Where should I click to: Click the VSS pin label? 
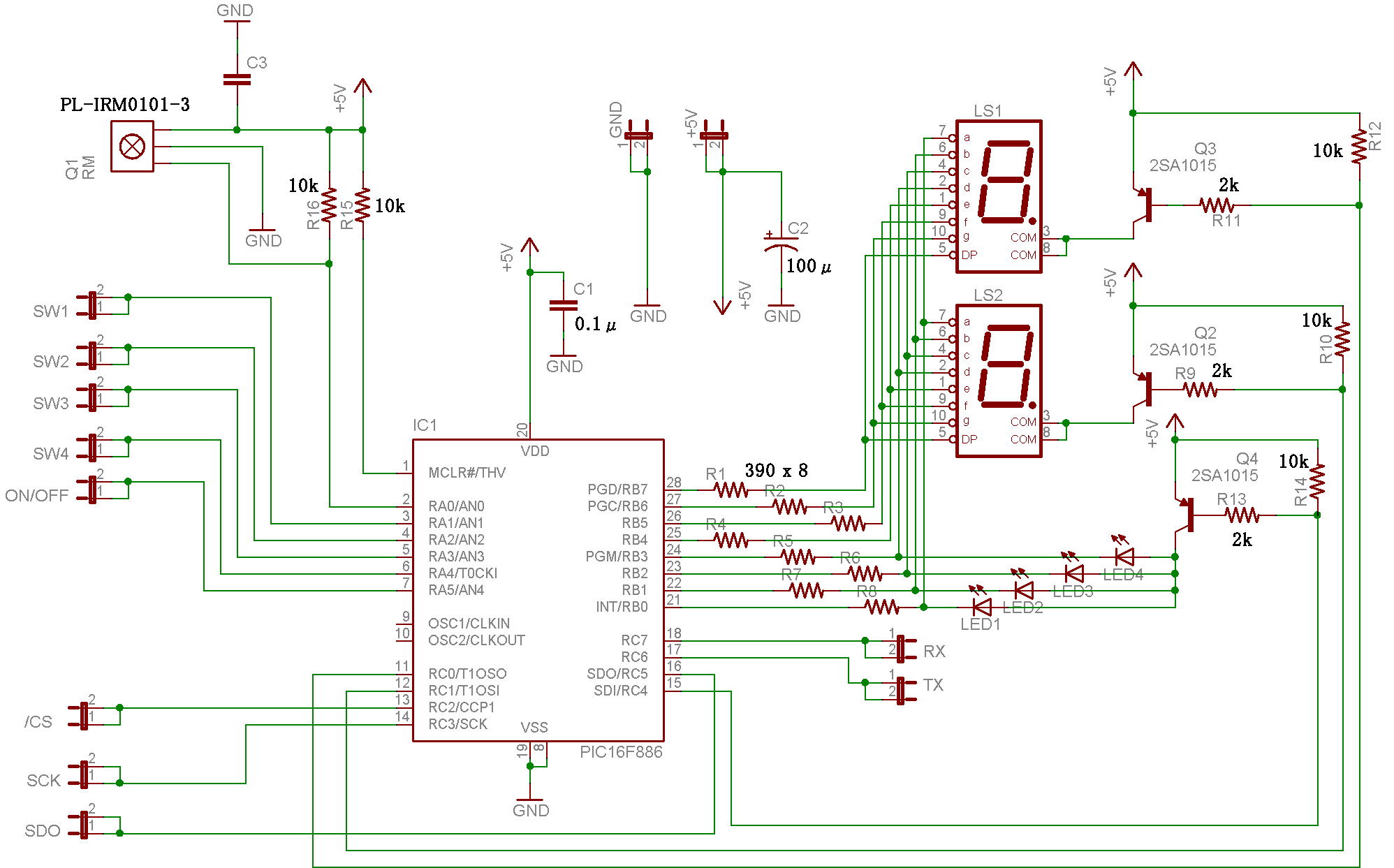pyautogui.click(x=534, y=728)
